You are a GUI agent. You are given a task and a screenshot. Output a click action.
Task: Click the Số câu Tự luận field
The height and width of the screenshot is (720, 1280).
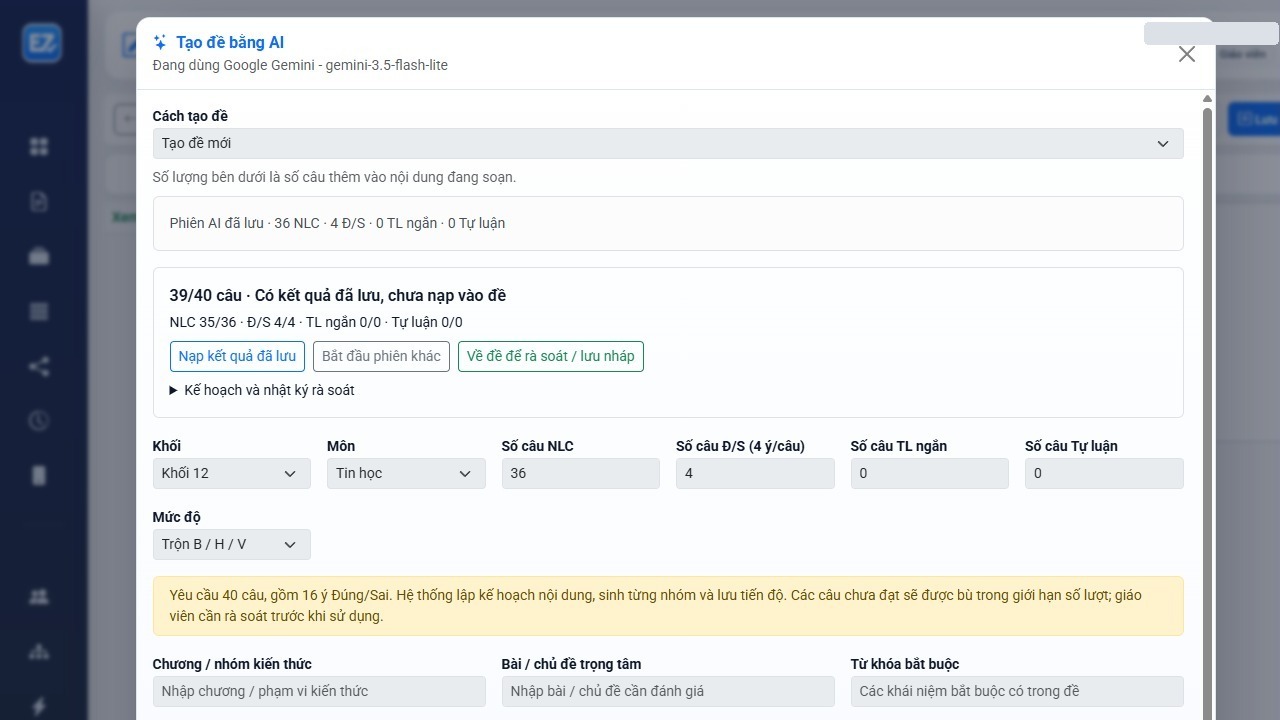click(1104, 473)
